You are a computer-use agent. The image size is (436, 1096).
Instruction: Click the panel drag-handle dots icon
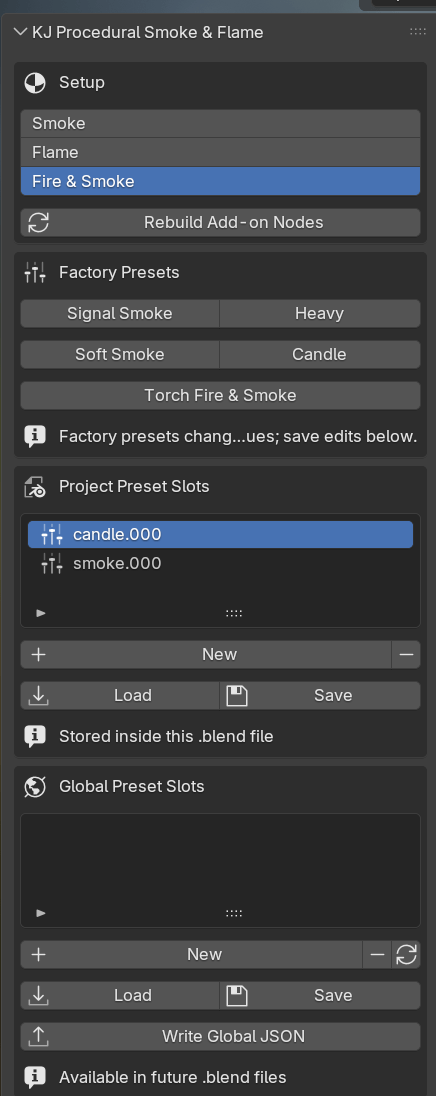click(418, 31)
